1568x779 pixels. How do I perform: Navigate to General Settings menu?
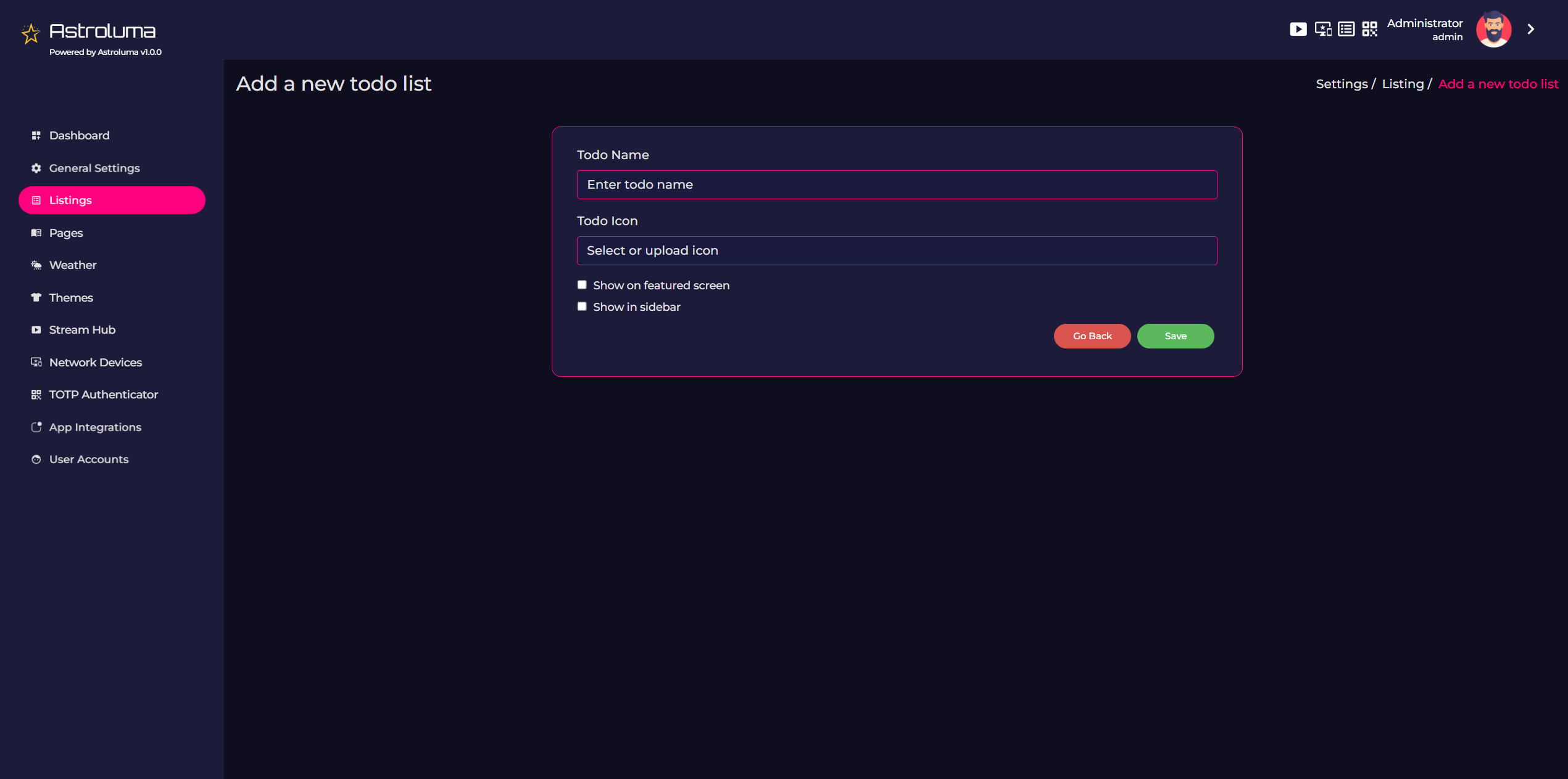tap(94, 168)
